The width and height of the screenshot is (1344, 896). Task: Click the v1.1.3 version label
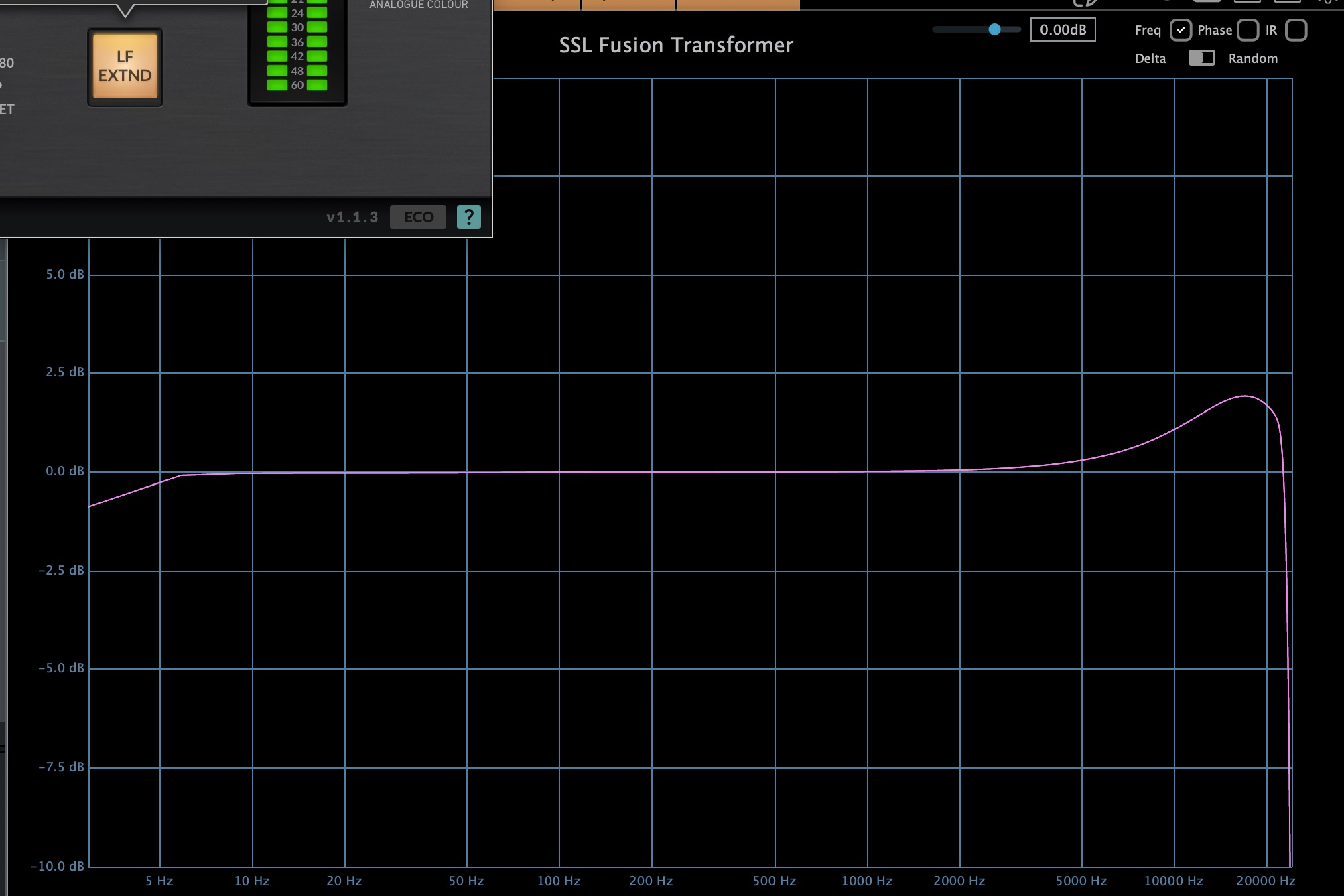click(352, 217)
